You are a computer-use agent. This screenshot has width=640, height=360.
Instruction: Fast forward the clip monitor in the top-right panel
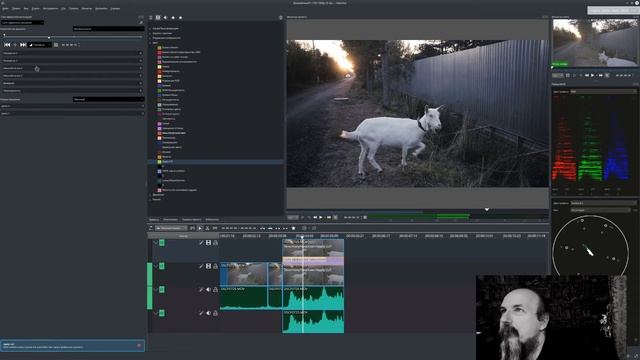(601, 76)
